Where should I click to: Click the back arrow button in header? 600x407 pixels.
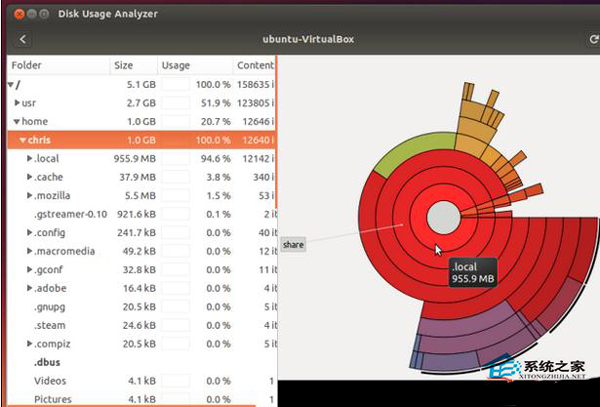pos(22,39)
